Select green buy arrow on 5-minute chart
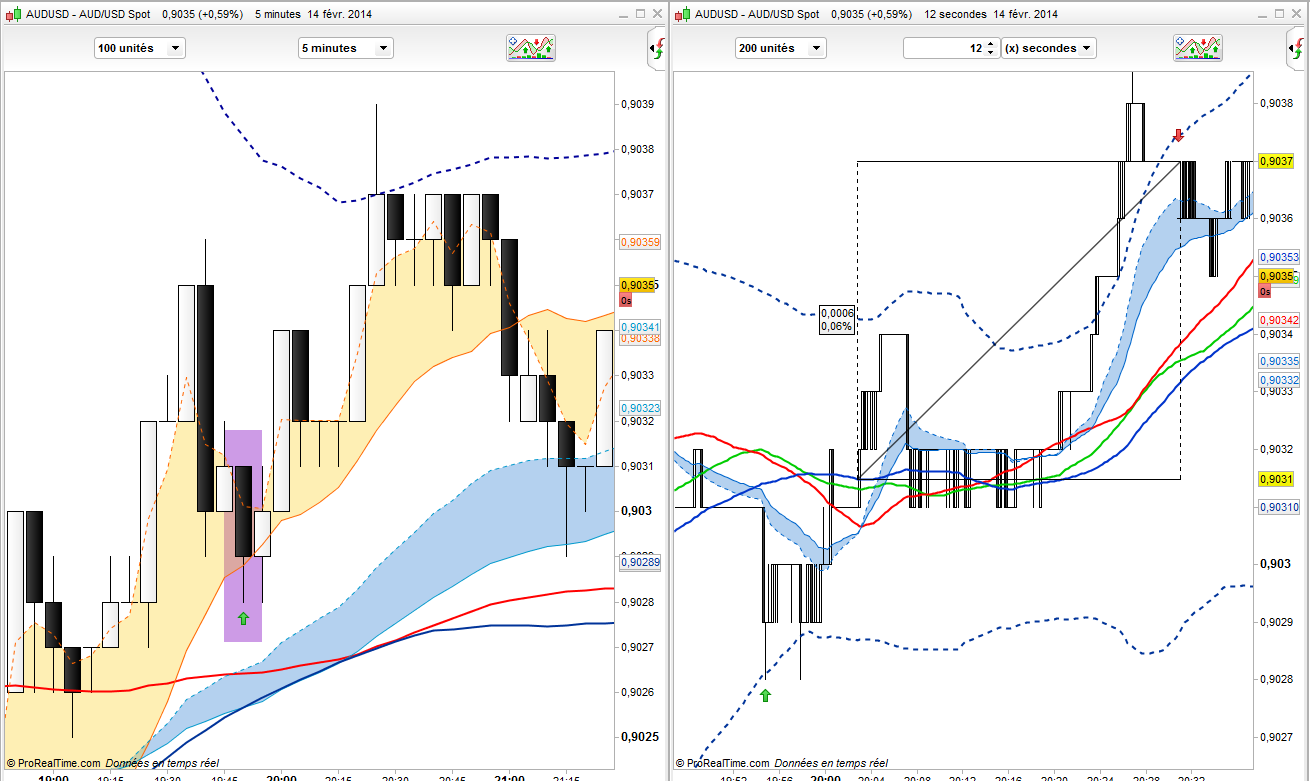 point(243,618)
